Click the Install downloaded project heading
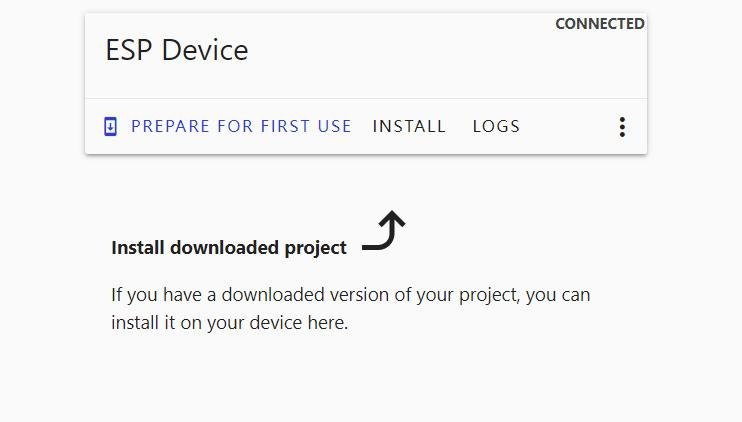Screen dimensions: 742x422 pos(229,248)
